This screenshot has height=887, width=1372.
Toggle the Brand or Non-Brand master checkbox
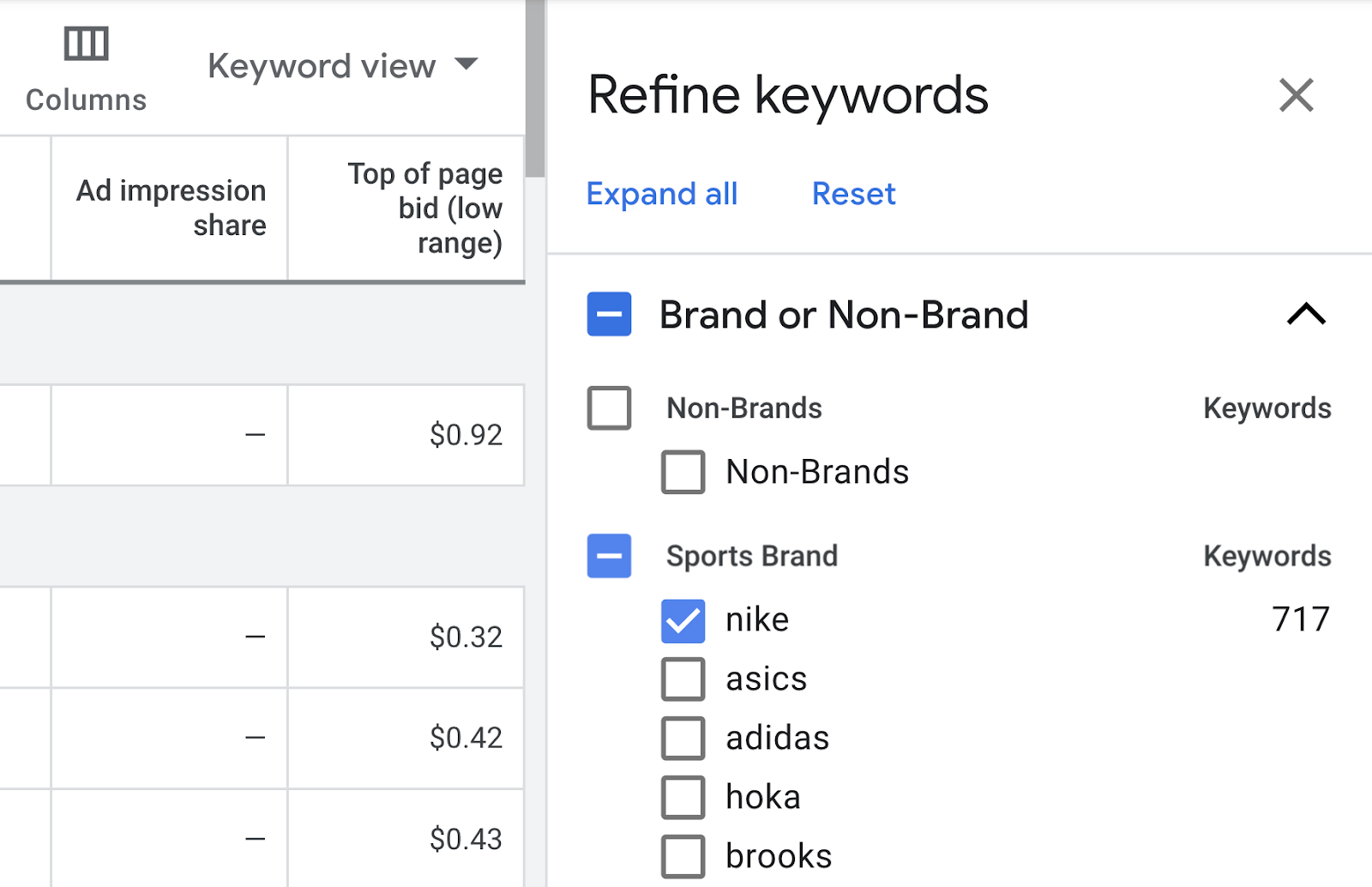click(x=609, y=315)
